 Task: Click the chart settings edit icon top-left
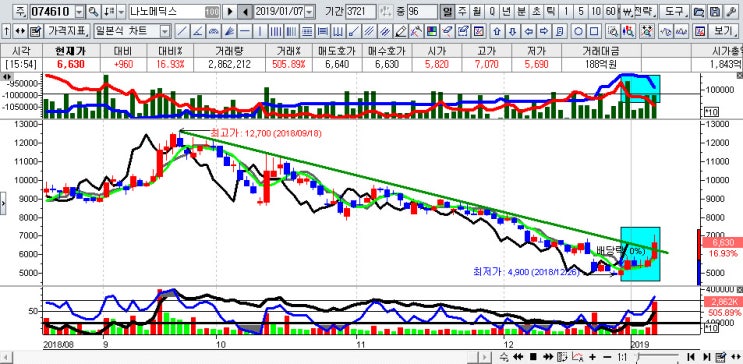pos(35,32)
